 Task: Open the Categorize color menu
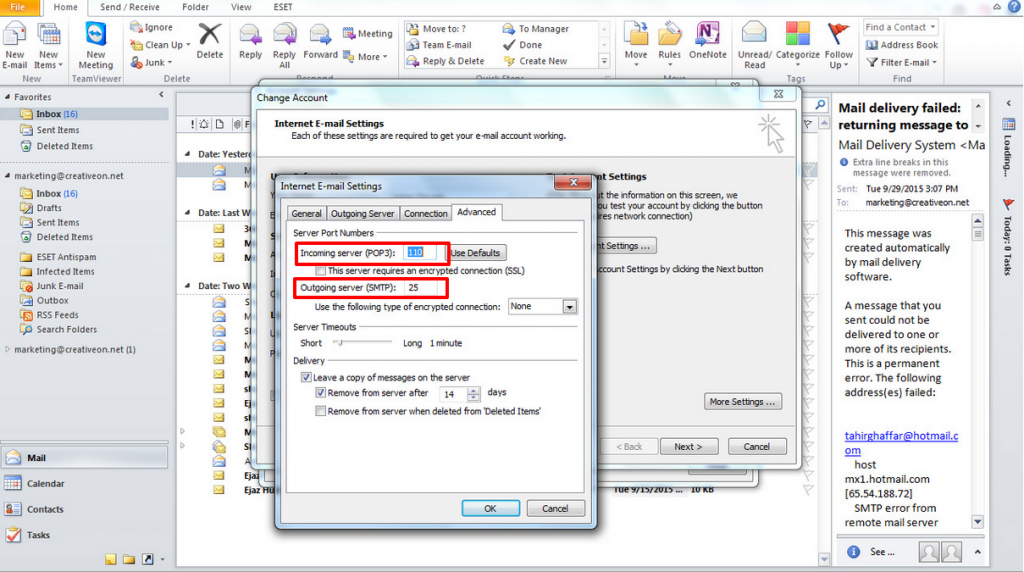(x=797, y=44)
